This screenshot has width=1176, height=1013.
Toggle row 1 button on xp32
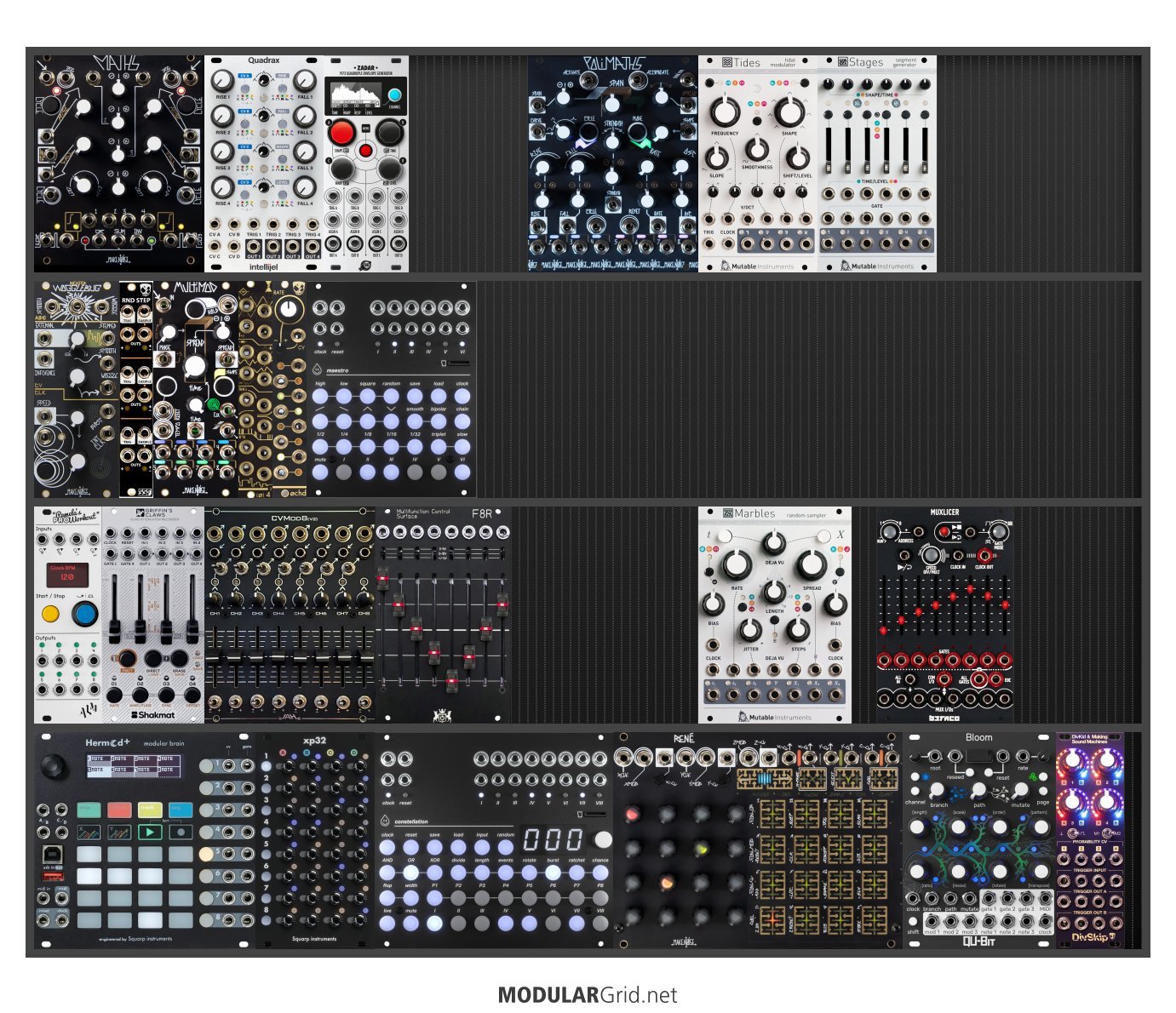click(267, 767)
